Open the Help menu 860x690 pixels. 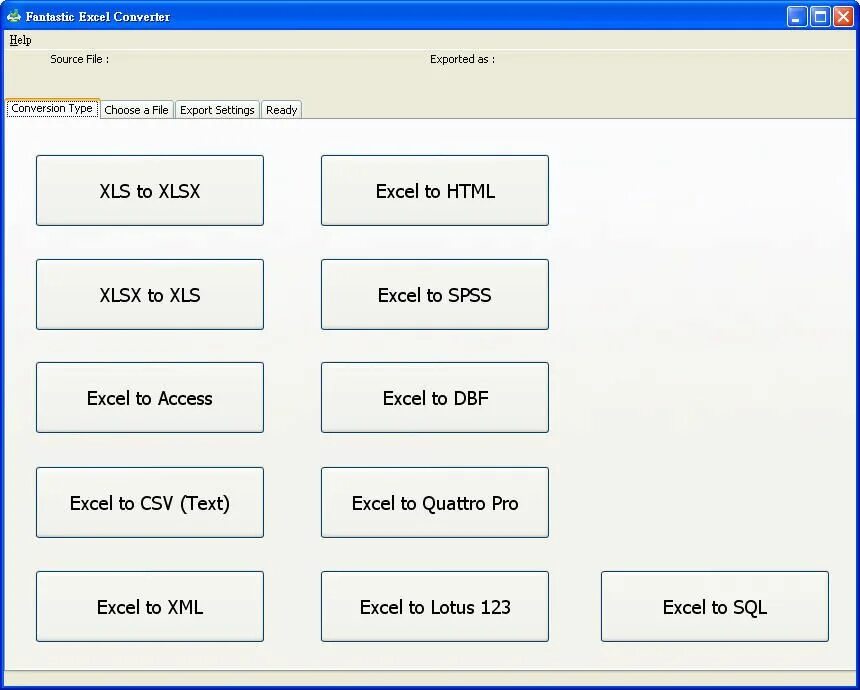[x=20, y=40]
